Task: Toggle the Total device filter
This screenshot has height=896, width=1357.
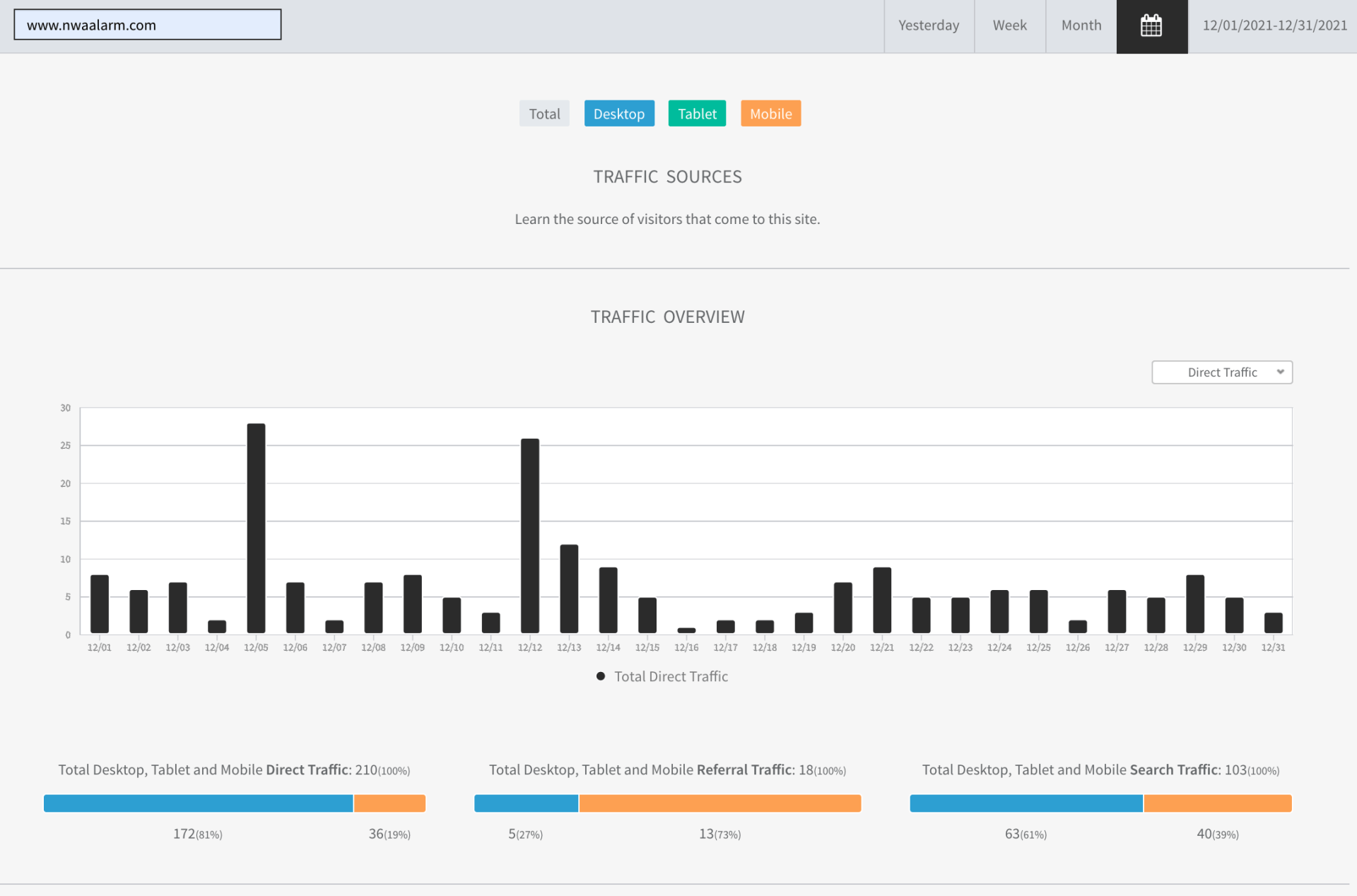Action: [x=544, y=114]
